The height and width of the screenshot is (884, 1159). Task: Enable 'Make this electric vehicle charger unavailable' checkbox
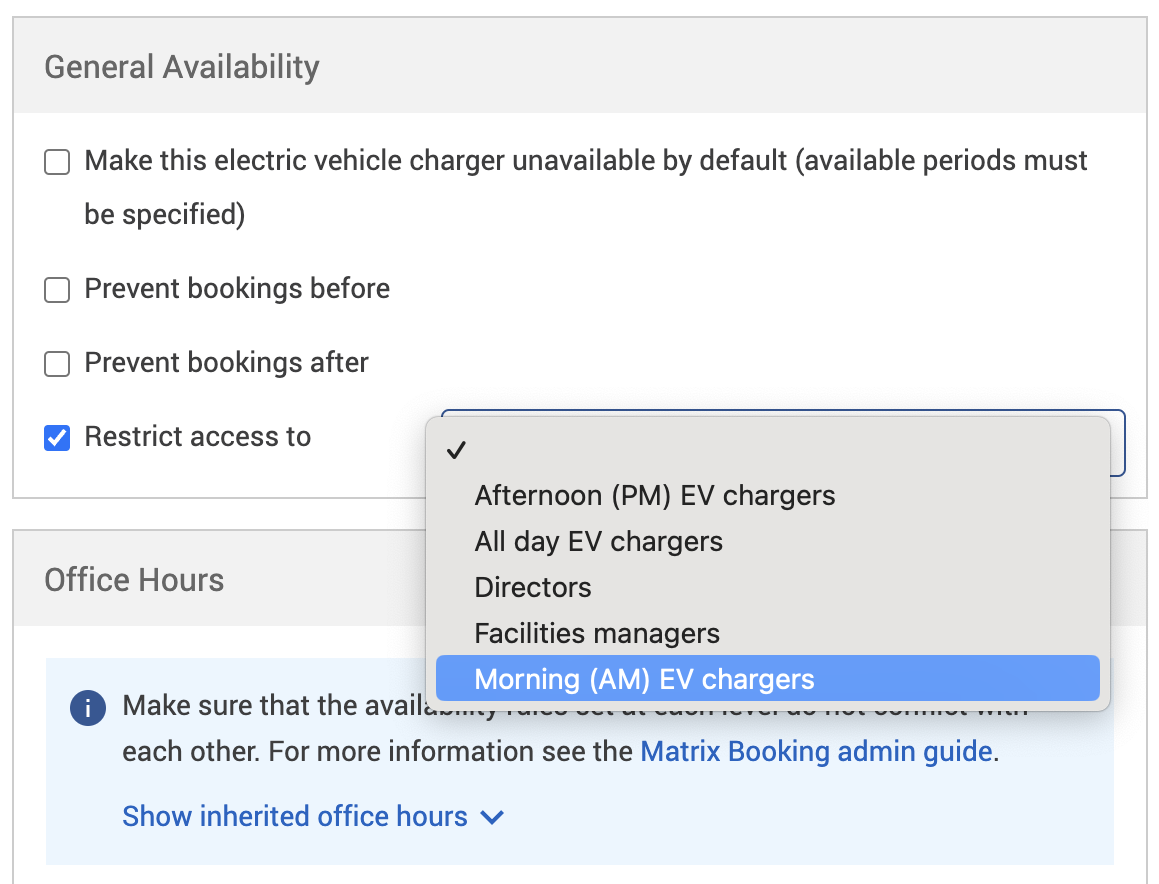(x=57, y=162)
